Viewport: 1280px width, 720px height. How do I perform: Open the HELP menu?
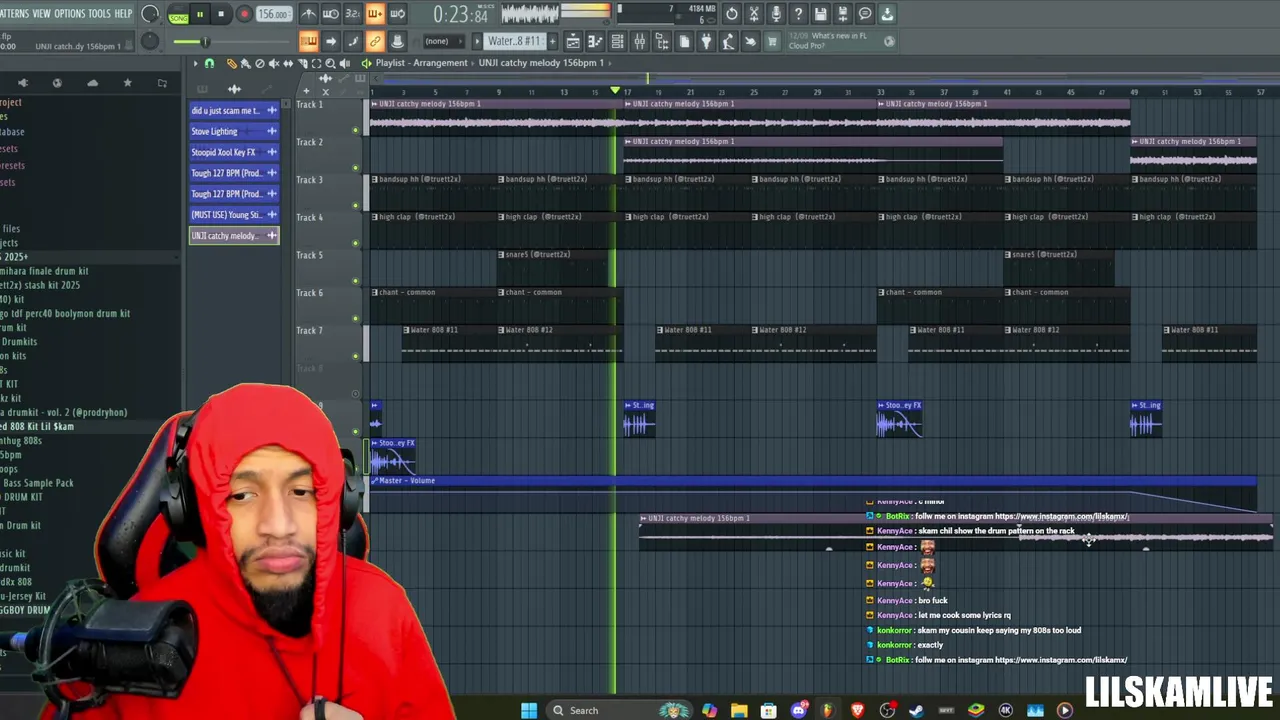[123, 13]
